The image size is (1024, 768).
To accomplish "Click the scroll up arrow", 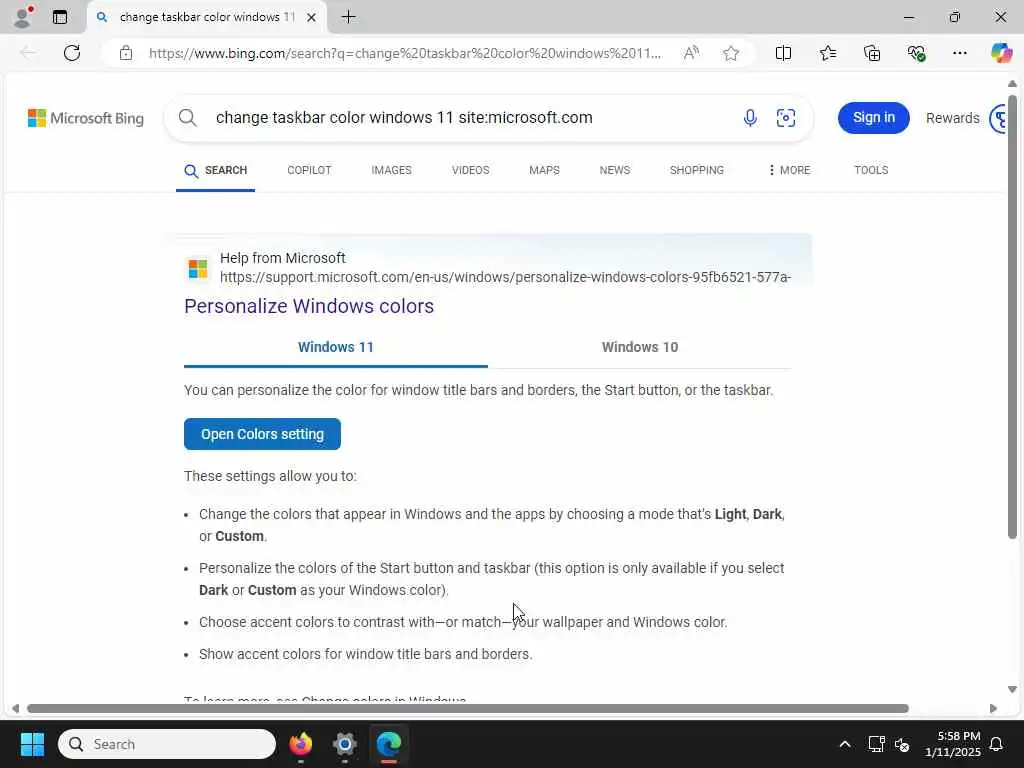I will tap(1012, 84).
